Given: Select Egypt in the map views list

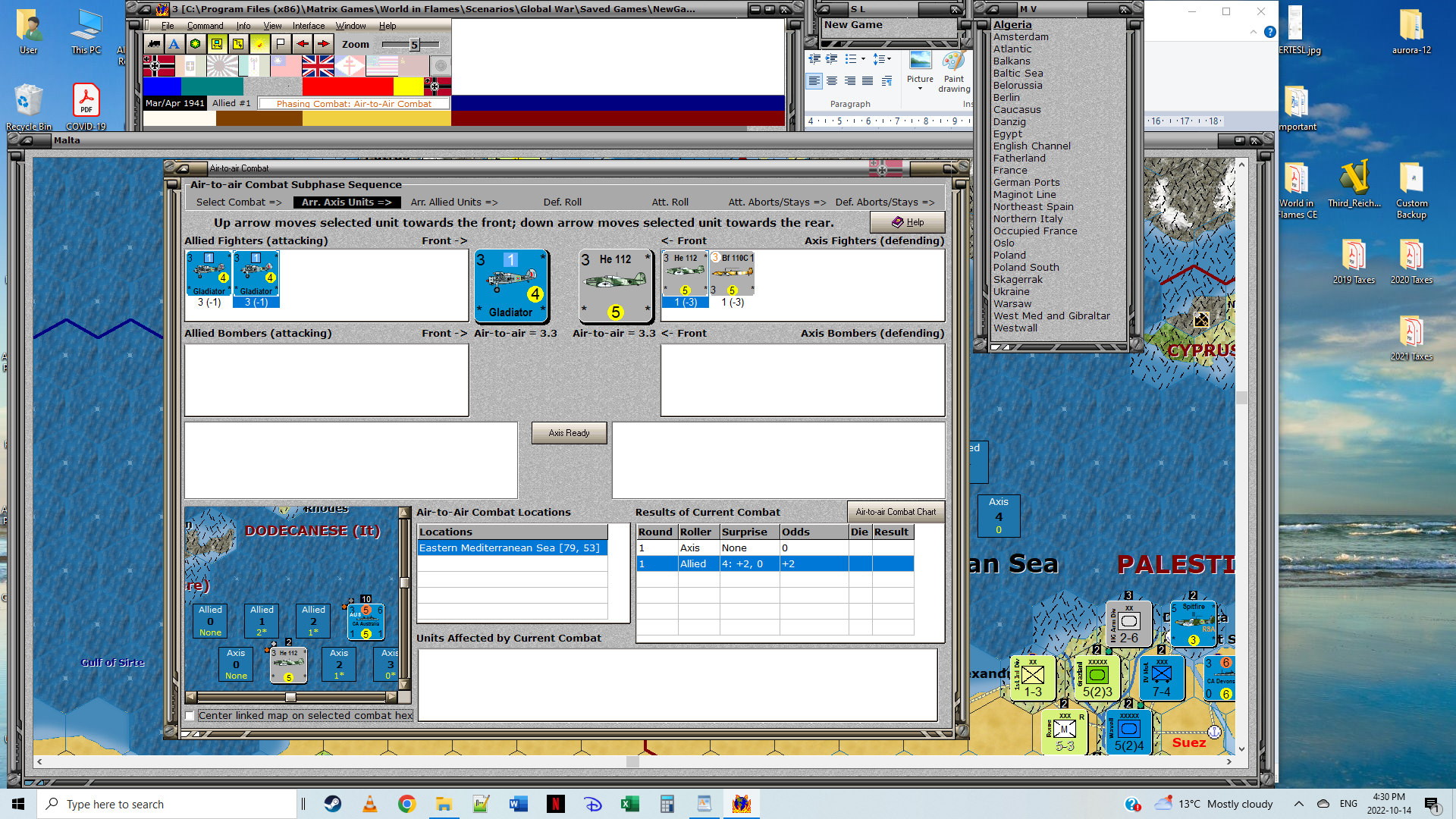Looking at the screenshot, I should tap(1008, 133).
